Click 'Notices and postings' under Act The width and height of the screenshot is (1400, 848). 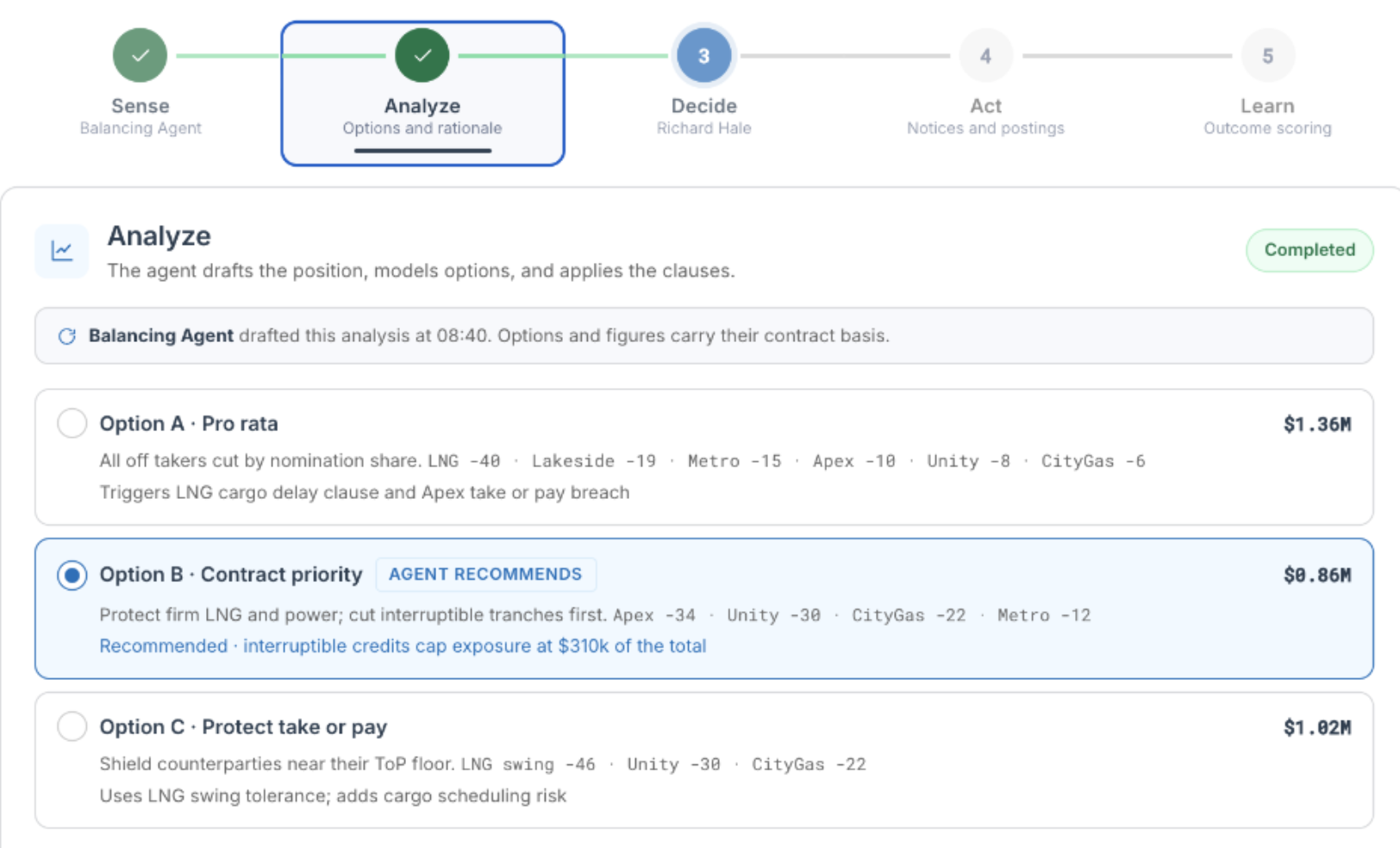click(x=985, y=128)
